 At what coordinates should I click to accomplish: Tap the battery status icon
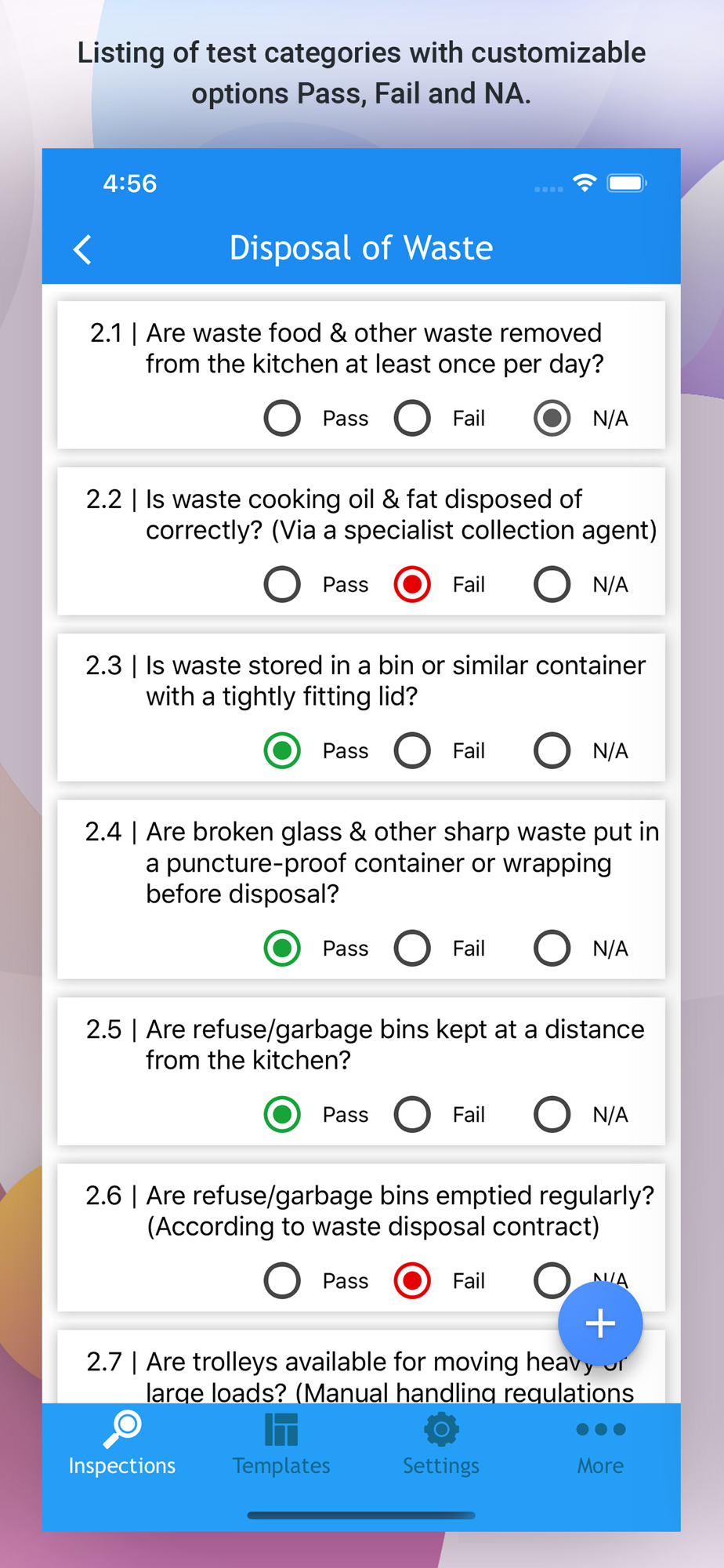627,183
